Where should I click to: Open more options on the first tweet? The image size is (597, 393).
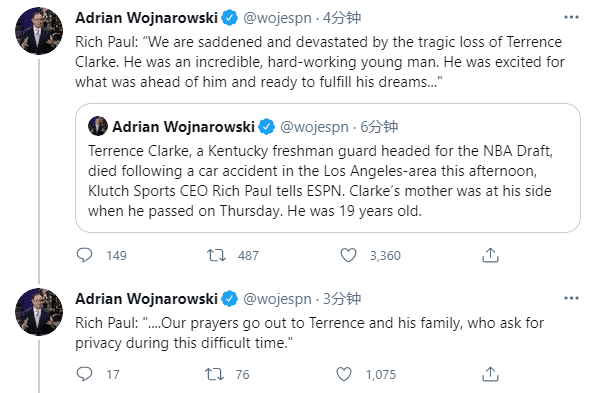pyautogui.click(x=571, y=17)
